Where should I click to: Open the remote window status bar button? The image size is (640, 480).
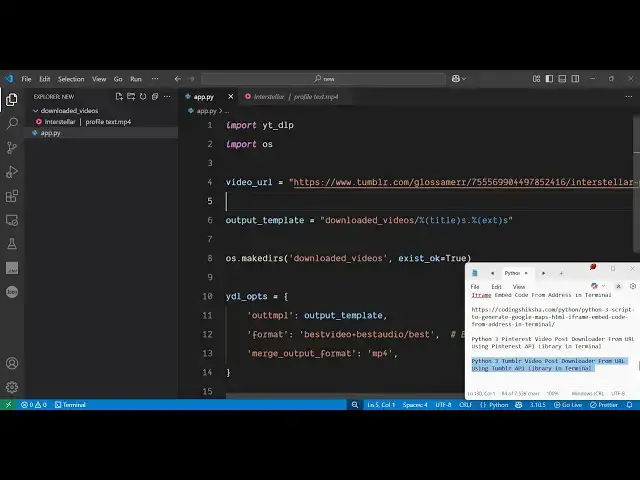point(8,405)
